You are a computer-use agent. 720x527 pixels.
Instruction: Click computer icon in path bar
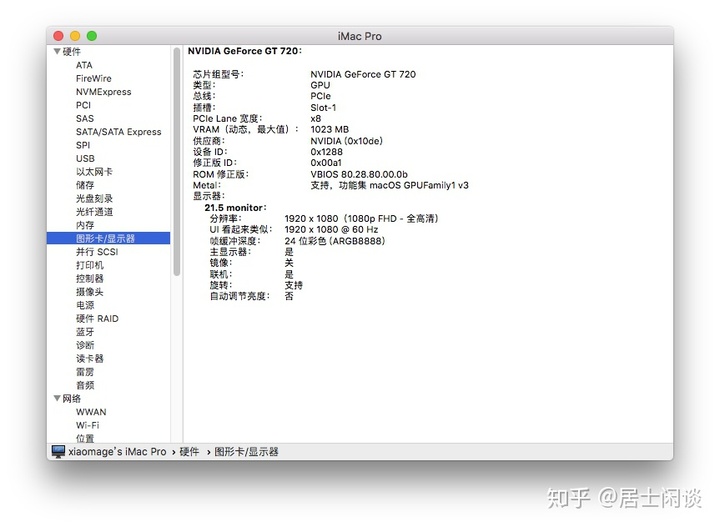coord(58,451)
